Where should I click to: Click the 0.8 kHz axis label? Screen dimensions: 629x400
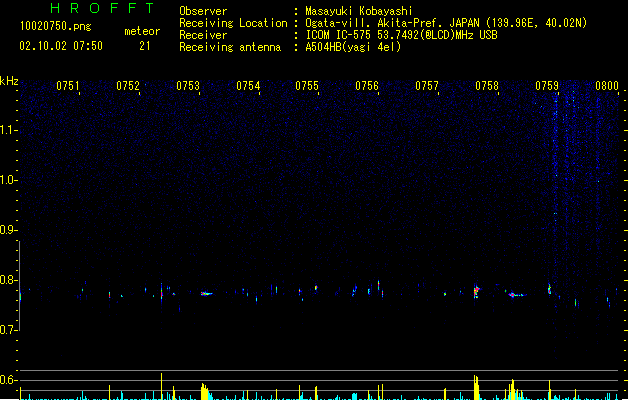tap(8, 280)
